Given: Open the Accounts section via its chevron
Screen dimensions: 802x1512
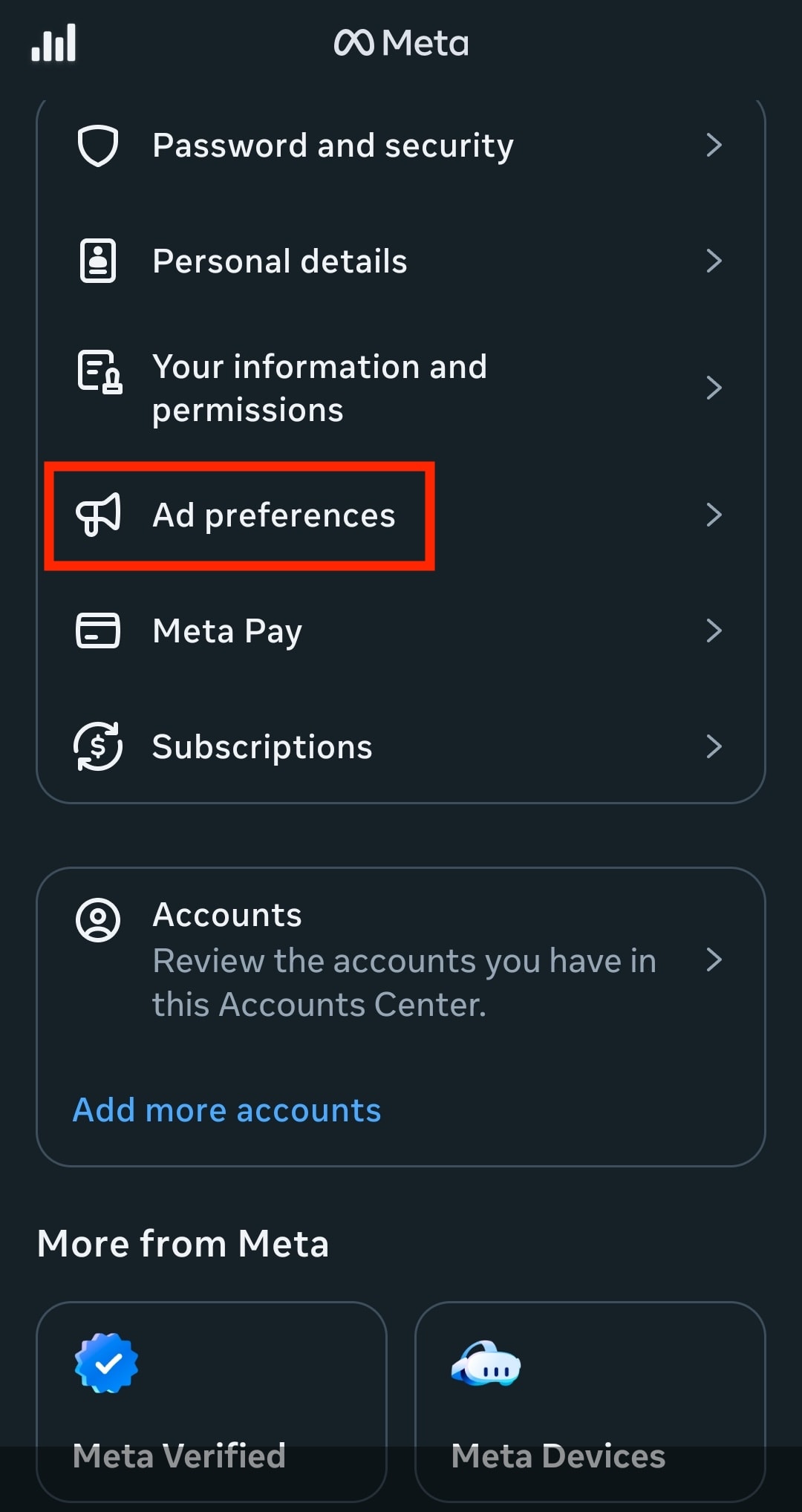Looking at the screenshot, I should click(x=714, y=960).
